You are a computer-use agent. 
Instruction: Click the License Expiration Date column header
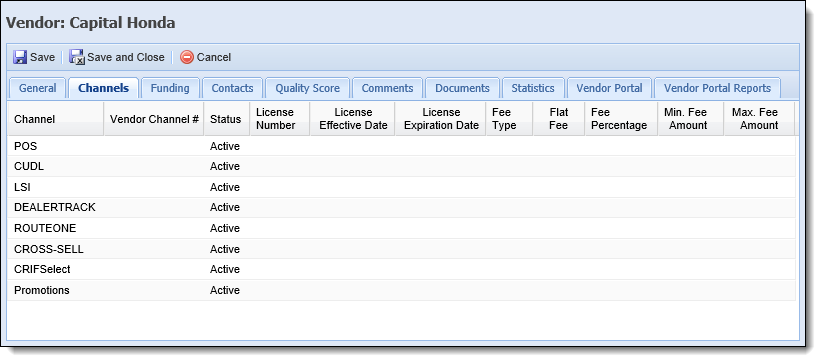tap(441, 119)
